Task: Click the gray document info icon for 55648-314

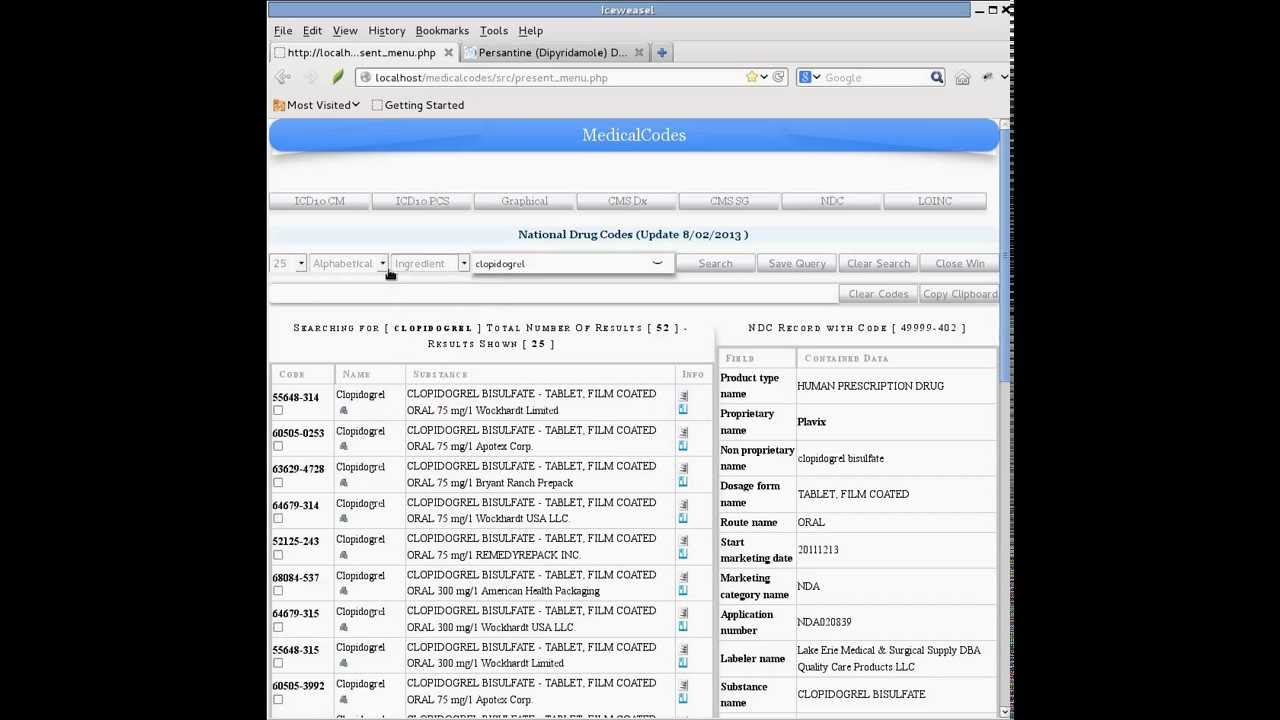Action: click(x=684, y=397)
